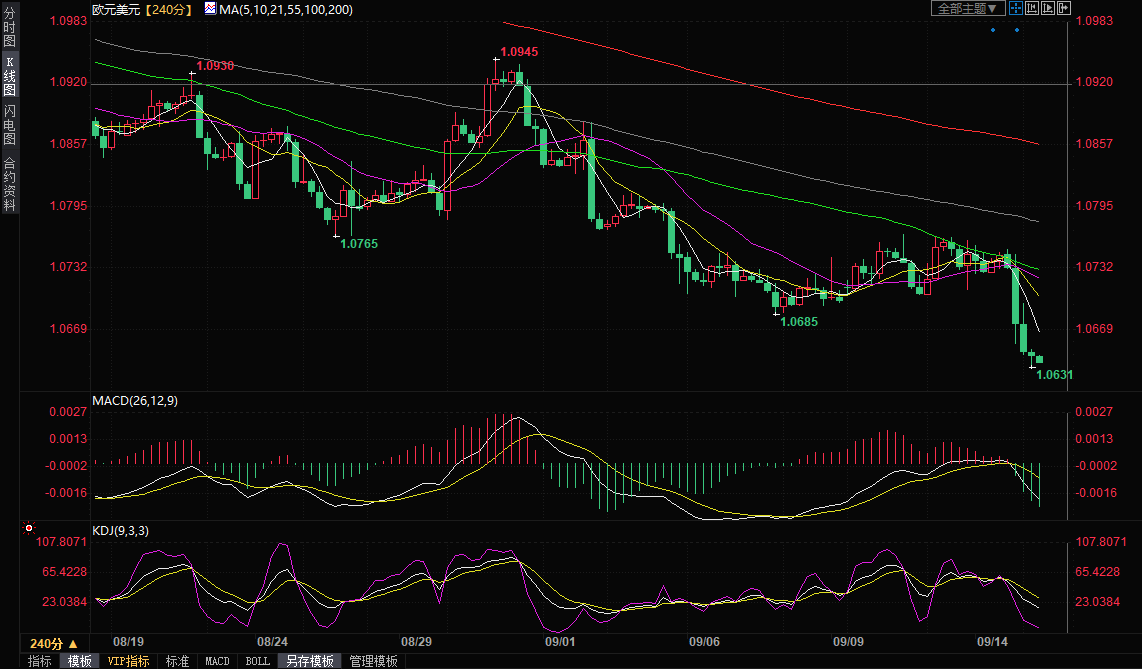Toggle the MACD indicator template

point(217,661)
